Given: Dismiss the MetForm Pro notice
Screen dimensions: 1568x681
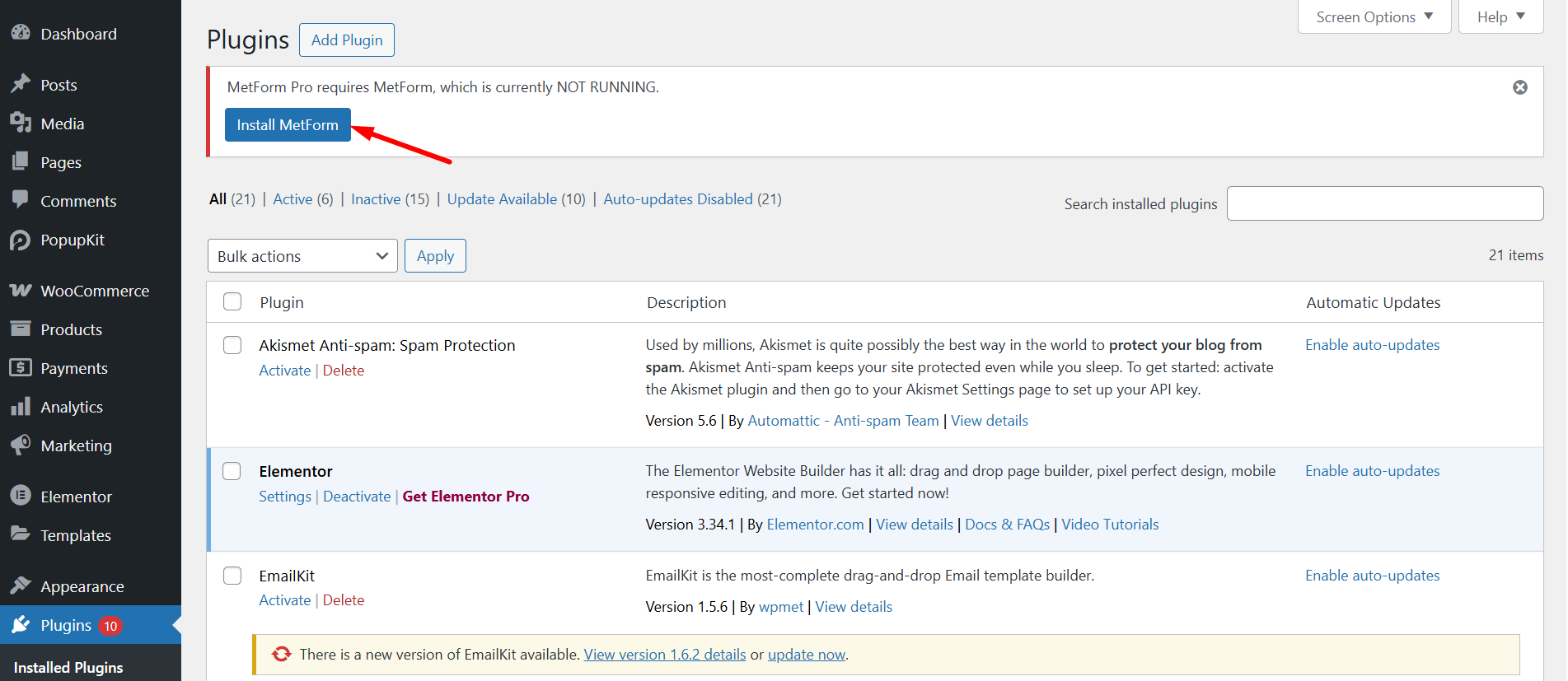Looking at the screenshot, I should click(x=1520, y=87).
